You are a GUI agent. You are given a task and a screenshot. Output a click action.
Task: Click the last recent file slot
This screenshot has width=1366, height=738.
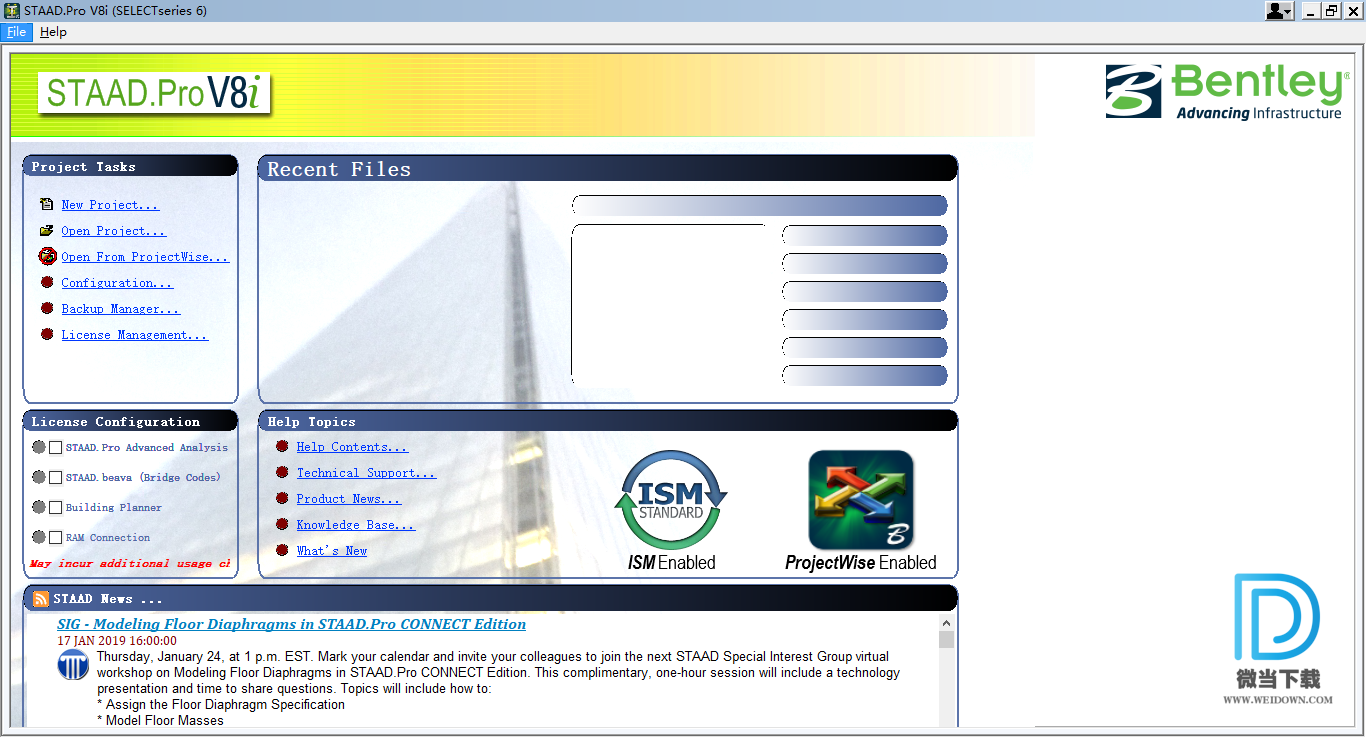(x=864, y=375)
